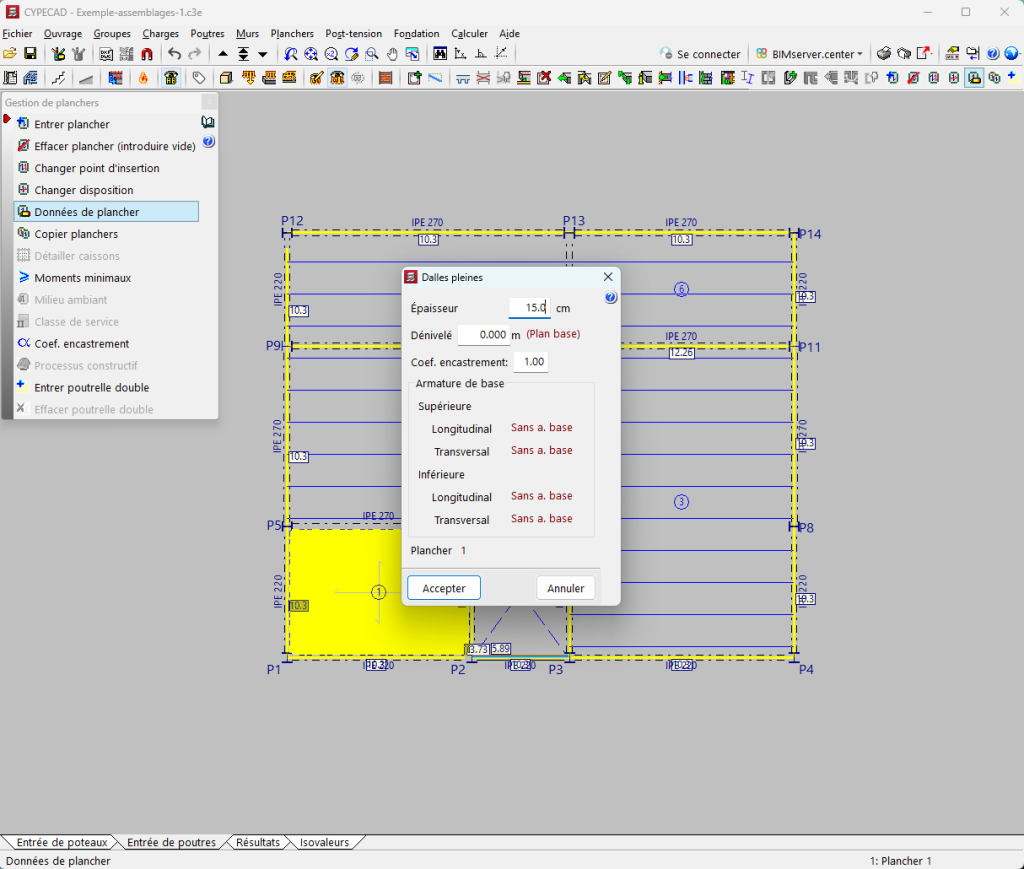Switch to the Résultats tab

258,842
